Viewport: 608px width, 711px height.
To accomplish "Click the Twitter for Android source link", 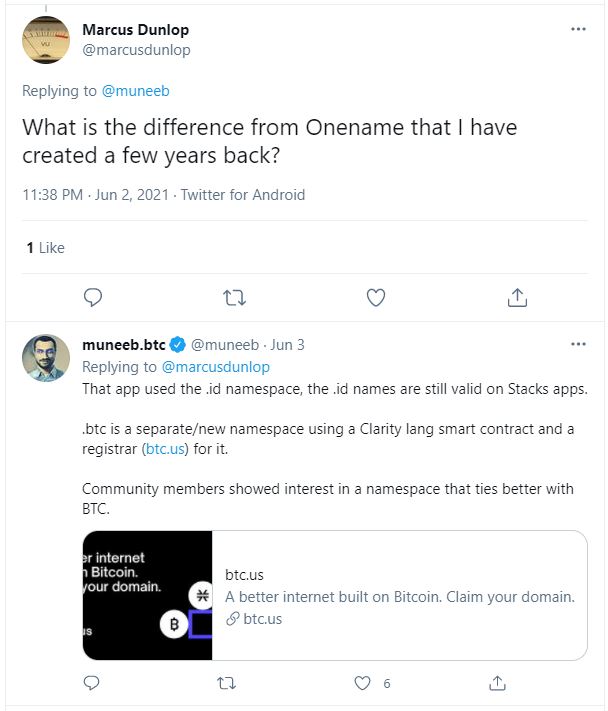I will point(243,195).
